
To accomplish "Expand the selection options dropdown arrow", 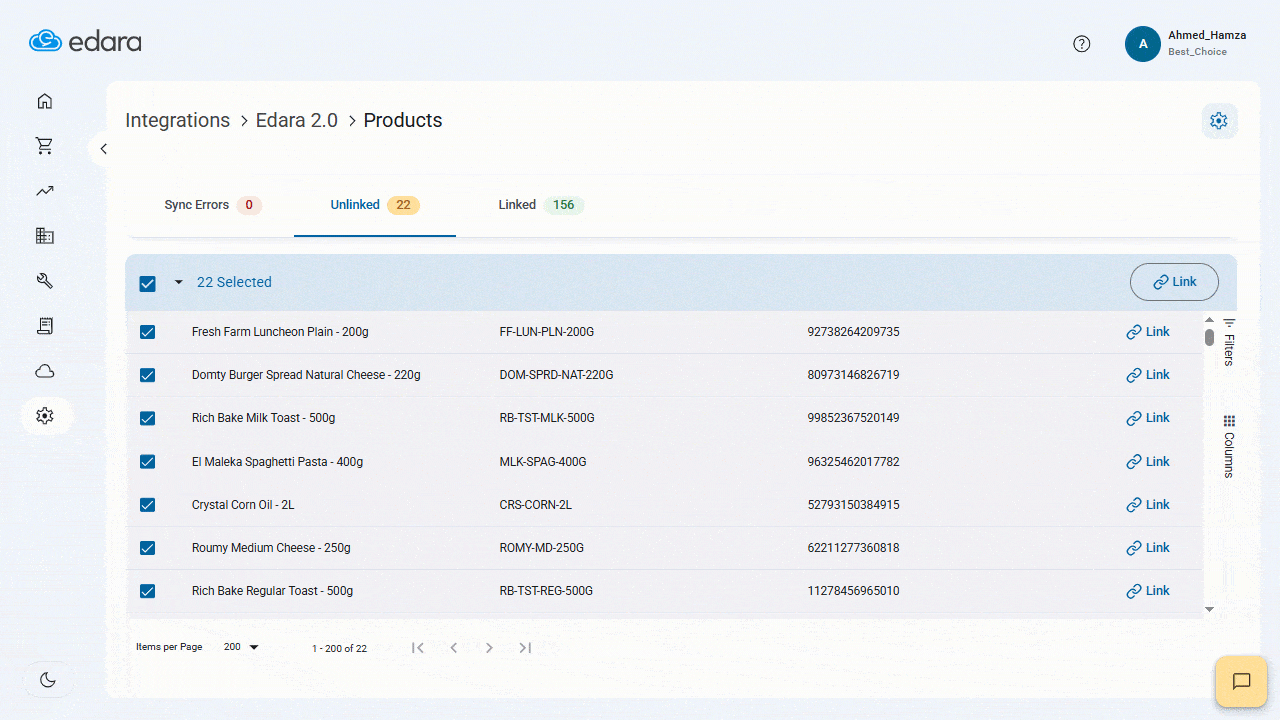I will [179, 283].
